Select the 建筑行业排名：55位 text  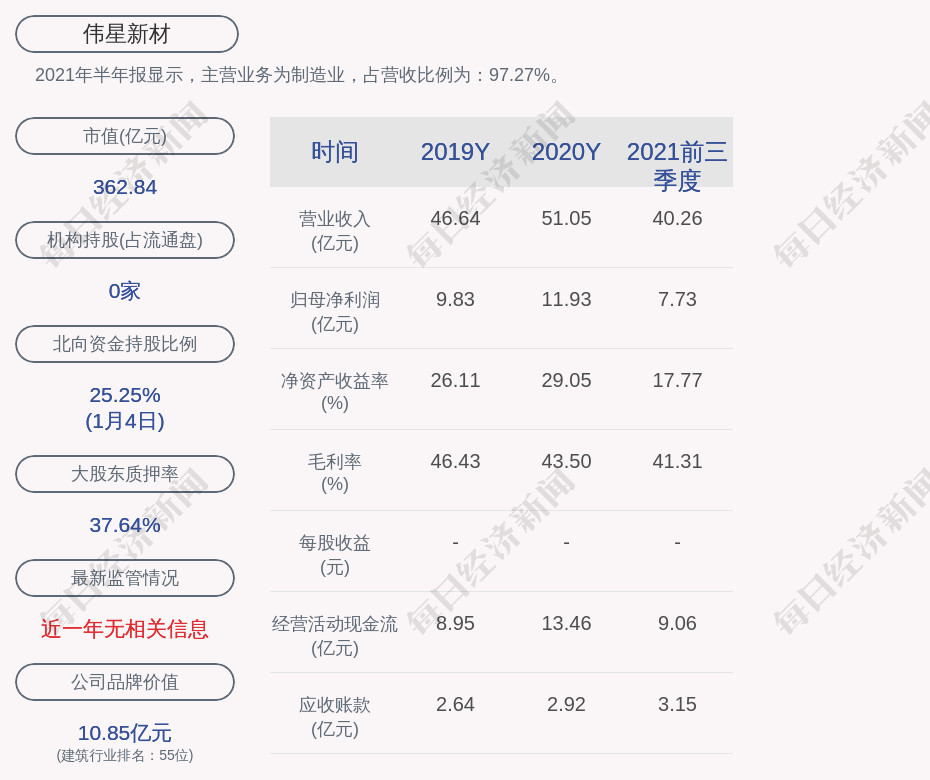pos(125,755)
